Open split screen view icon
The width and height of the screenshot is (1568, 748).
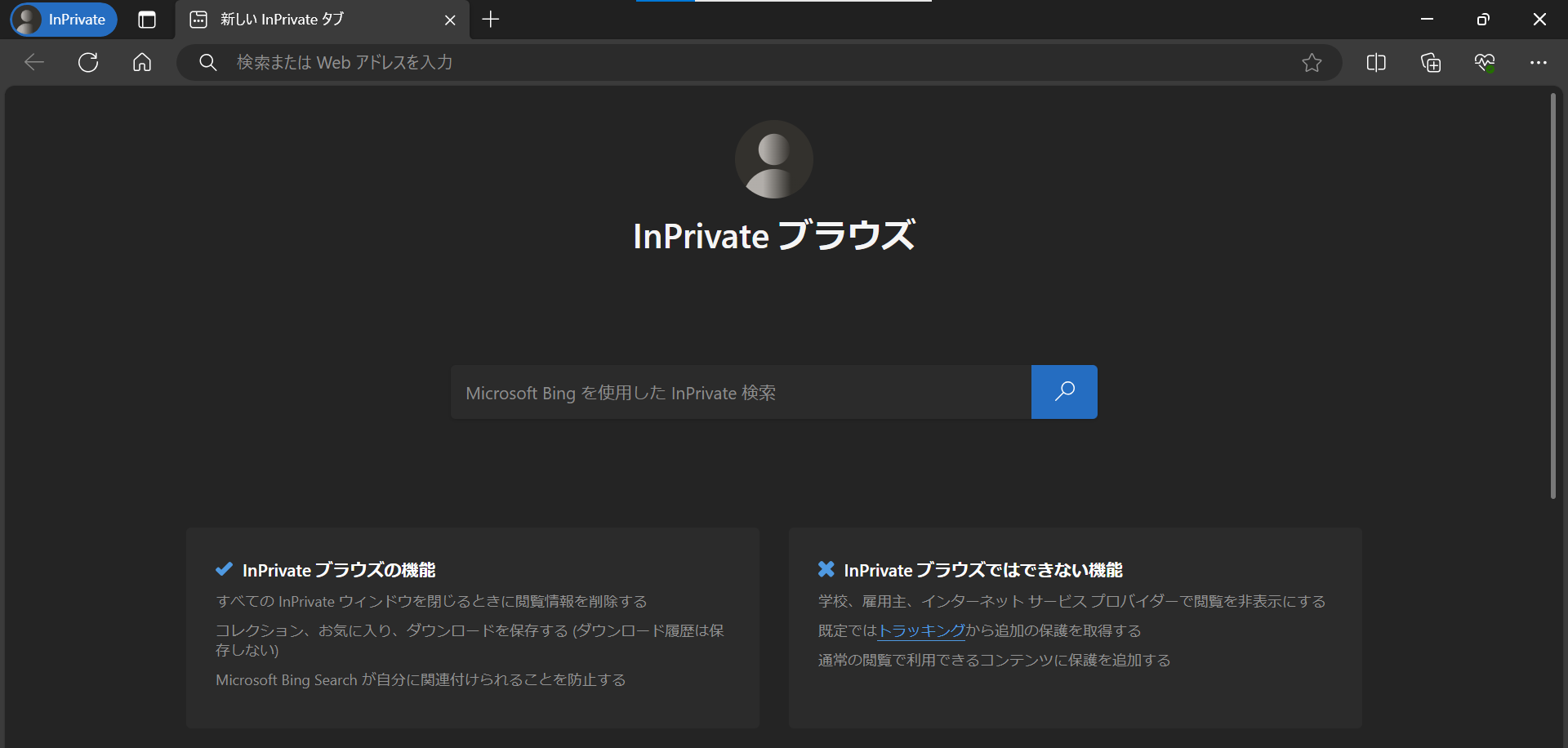(1376, 62)
